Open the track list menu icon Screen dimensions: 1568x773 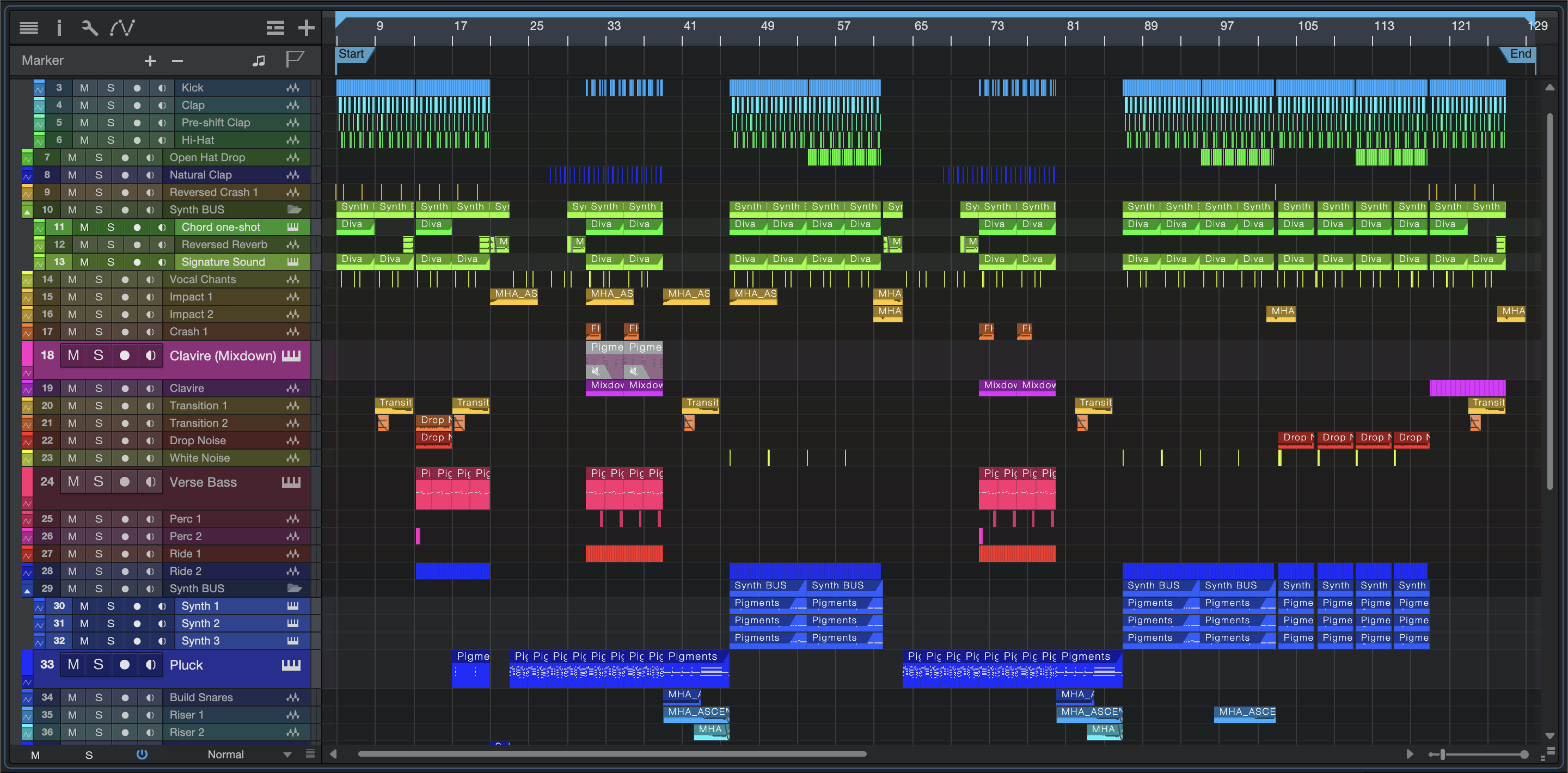(x=29, y=27)
